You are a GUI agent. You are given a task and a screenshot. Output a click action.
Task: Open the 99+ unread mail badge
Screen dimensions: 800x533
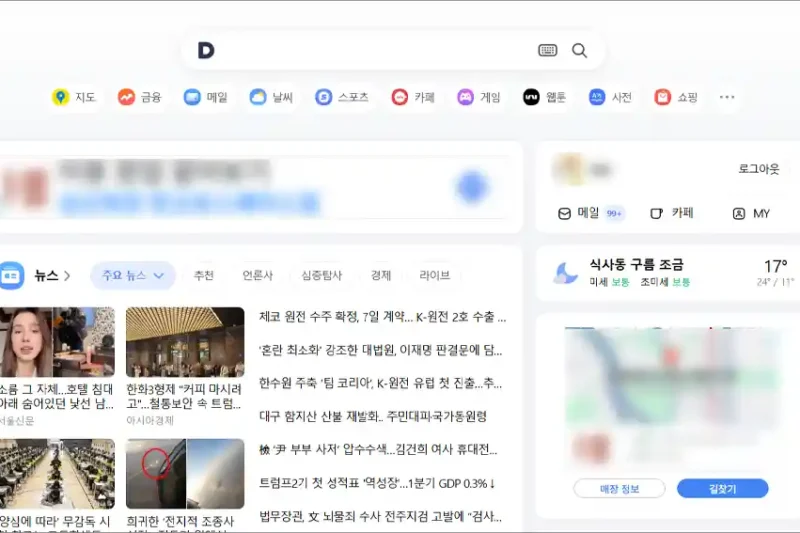(x=614, y=214)
